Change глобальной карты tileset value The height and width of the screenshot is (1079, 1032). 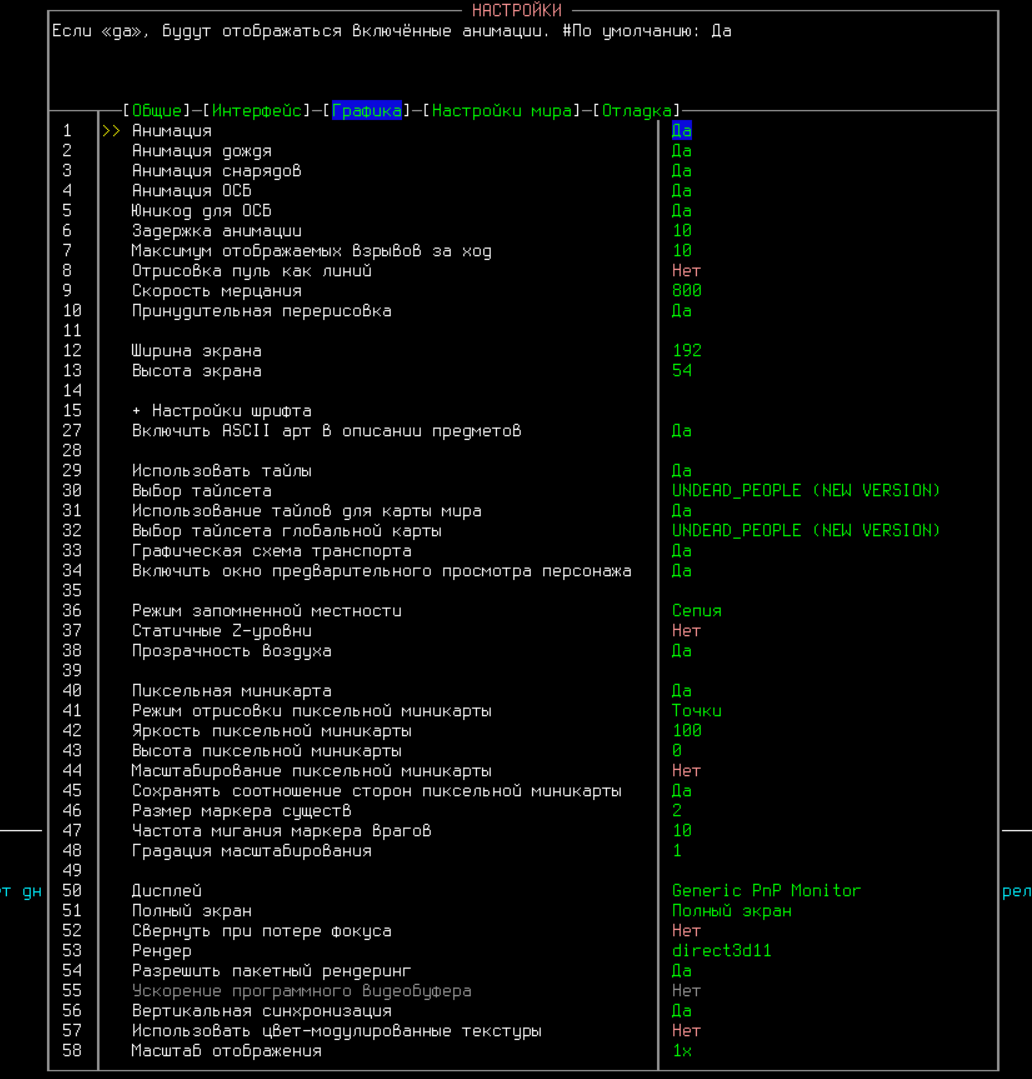pyautogui.click(x=806, y=530)
